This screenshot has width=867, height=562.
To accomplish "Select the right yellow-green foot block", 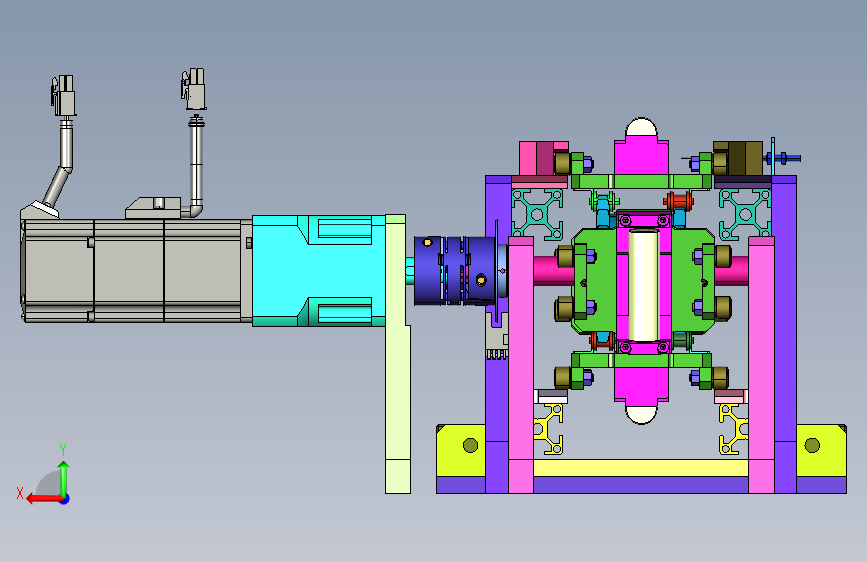I will tap(821, 450).
